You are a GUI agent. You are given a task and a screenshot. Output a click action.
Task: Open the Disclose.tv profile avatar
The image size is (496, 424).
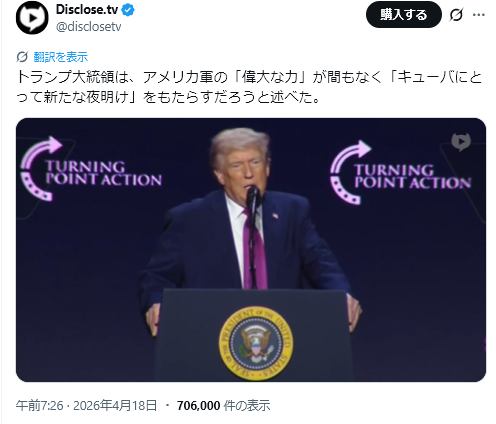[32, 18]
